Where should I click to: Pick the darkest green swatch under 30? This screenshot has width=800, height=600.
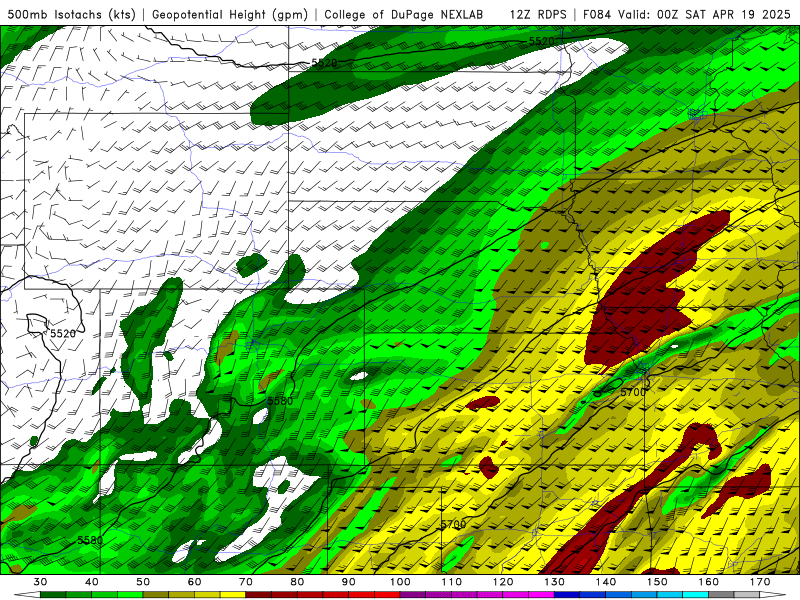pyautogui.click(x=53, y=595)
